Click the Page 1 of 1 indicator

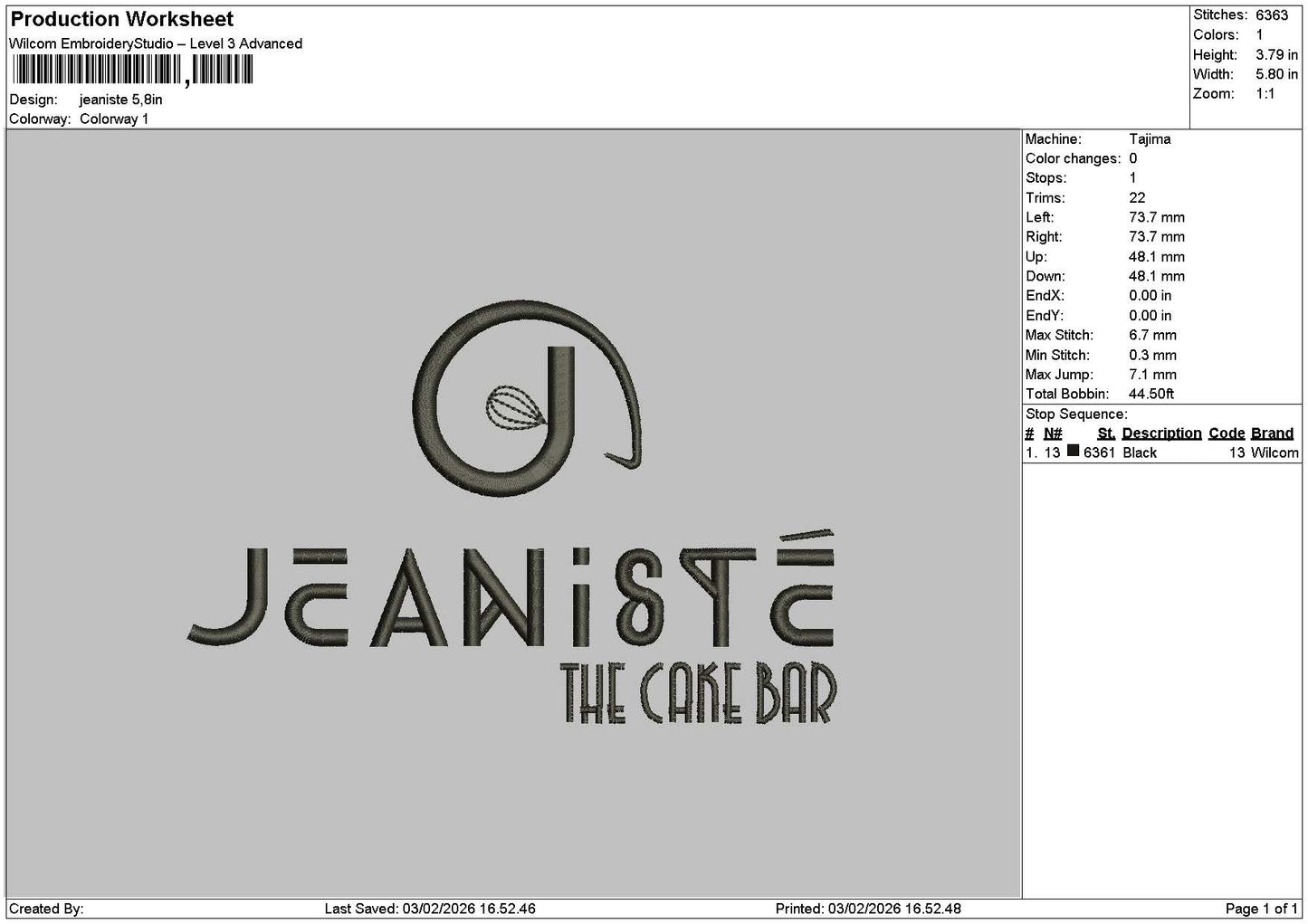coord(1262,909)
